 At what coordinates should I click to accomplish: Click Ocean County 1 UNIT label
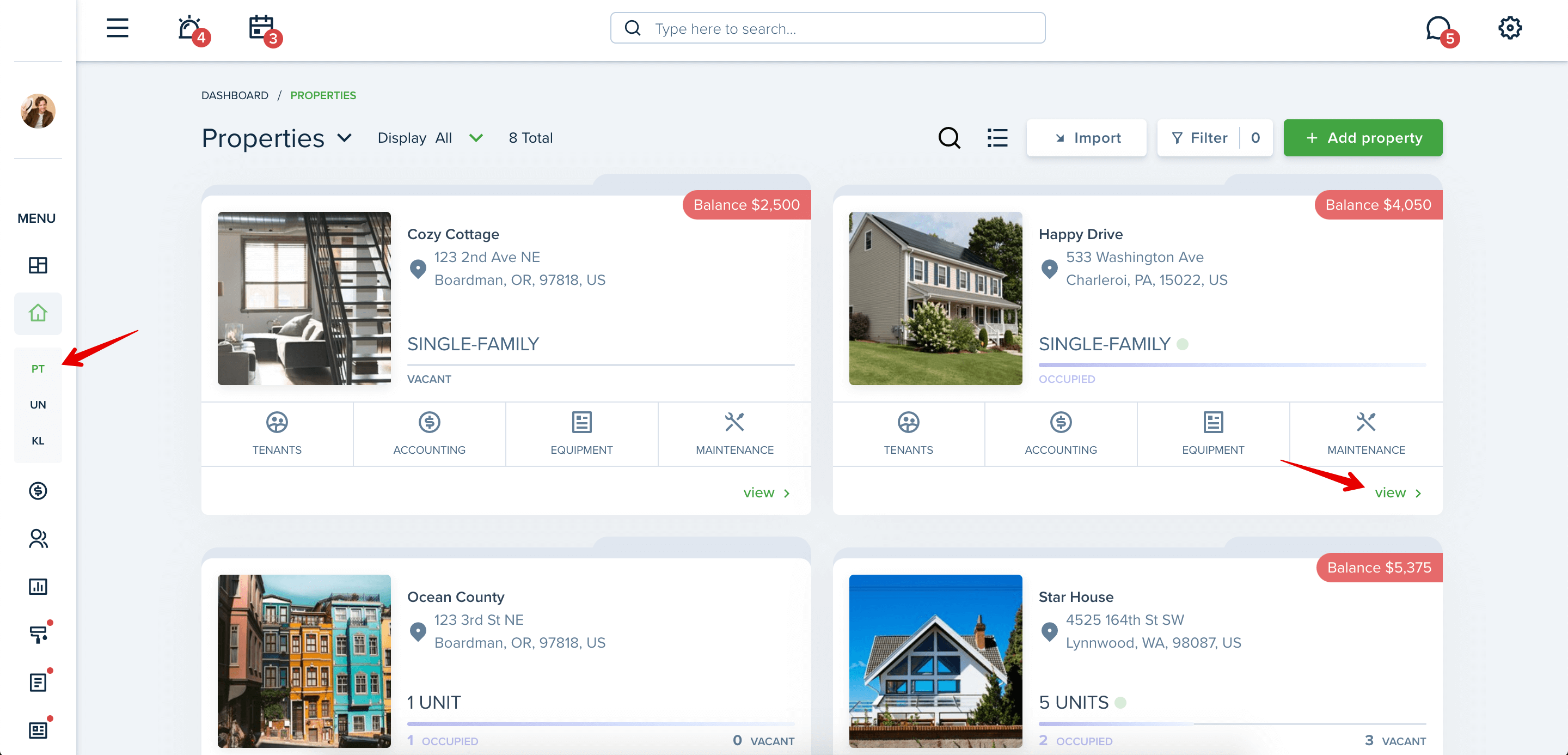(x=434, y=703)
